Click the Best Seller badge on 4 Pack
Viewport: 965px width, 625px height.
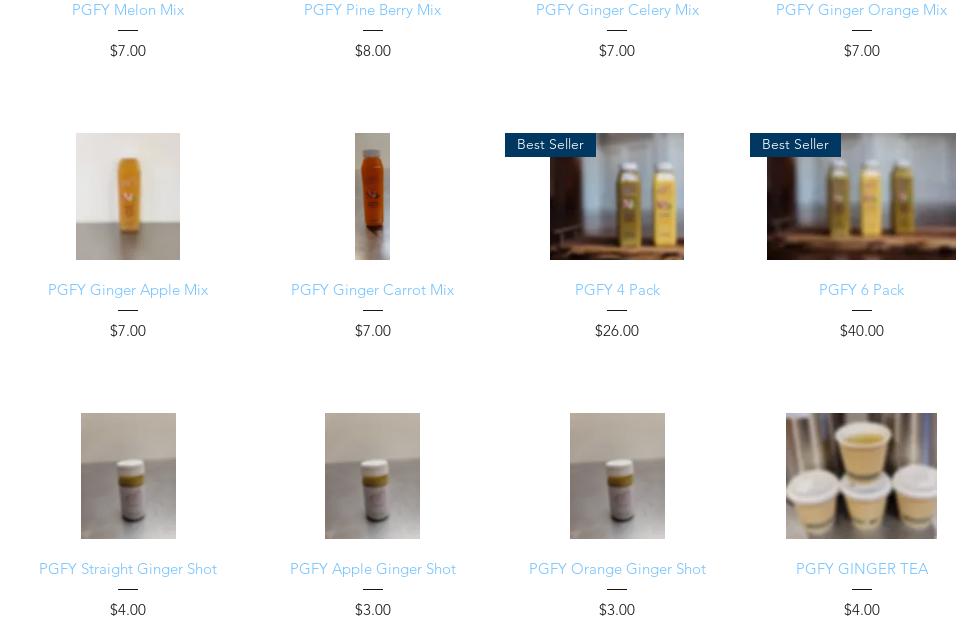click(550, 145)
